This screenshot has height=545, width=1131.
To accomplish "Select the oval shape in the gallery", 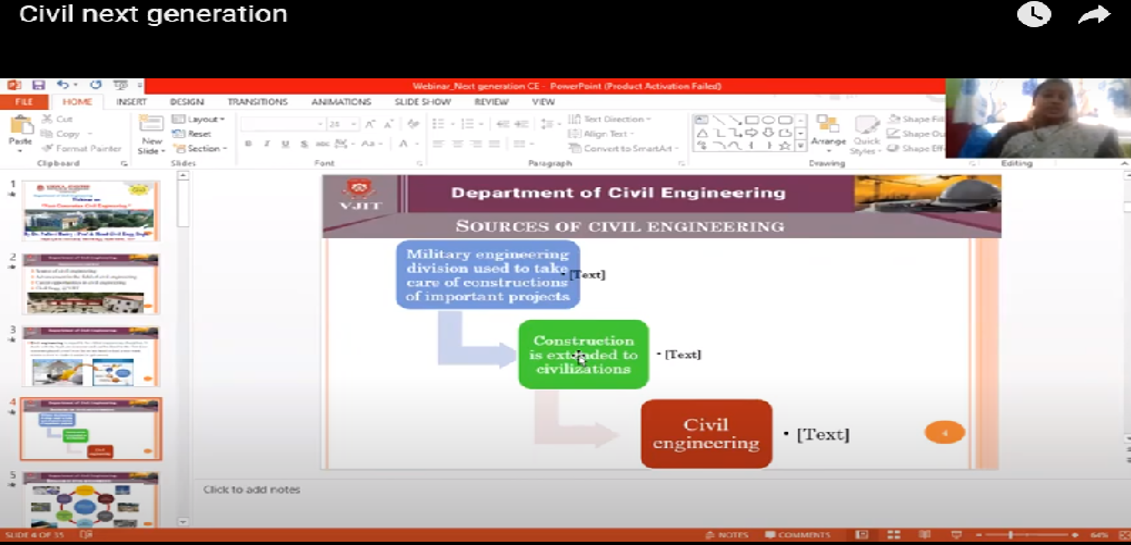I will 768,120.
